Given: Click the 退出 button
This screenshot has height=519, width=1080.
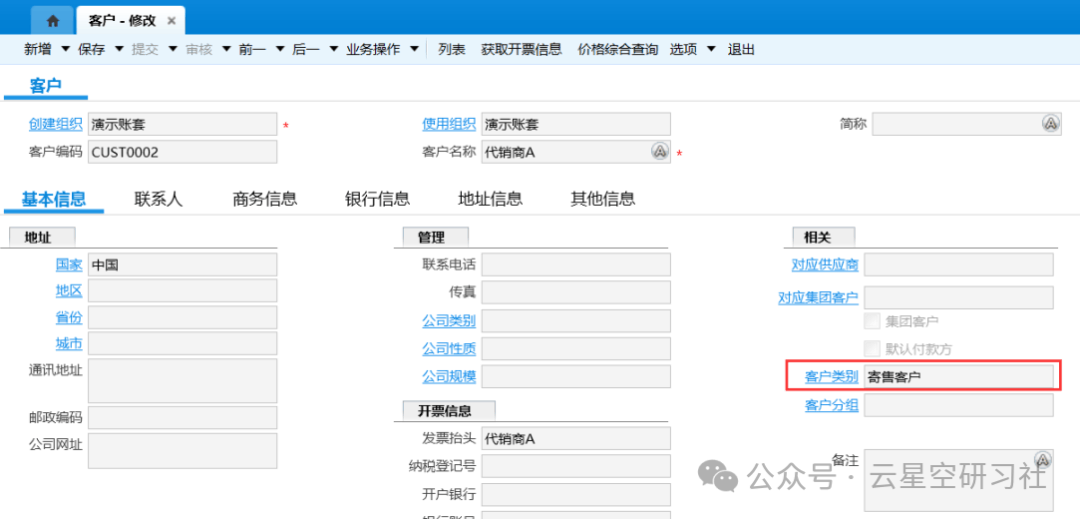Looking at the screenshot, I should 741,49.
